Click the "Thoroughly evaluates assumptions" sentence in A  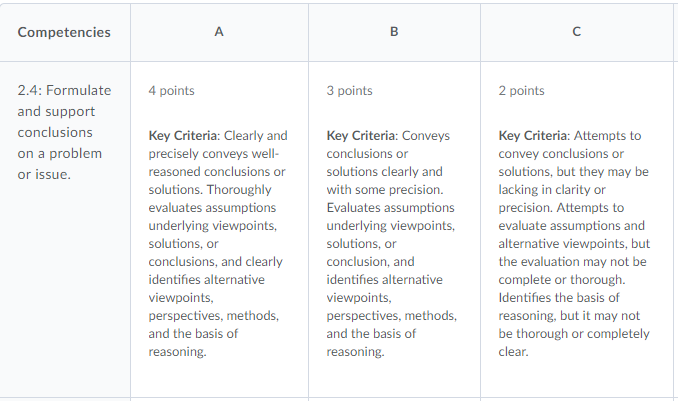pyautogui.click(x=212, y=208)
